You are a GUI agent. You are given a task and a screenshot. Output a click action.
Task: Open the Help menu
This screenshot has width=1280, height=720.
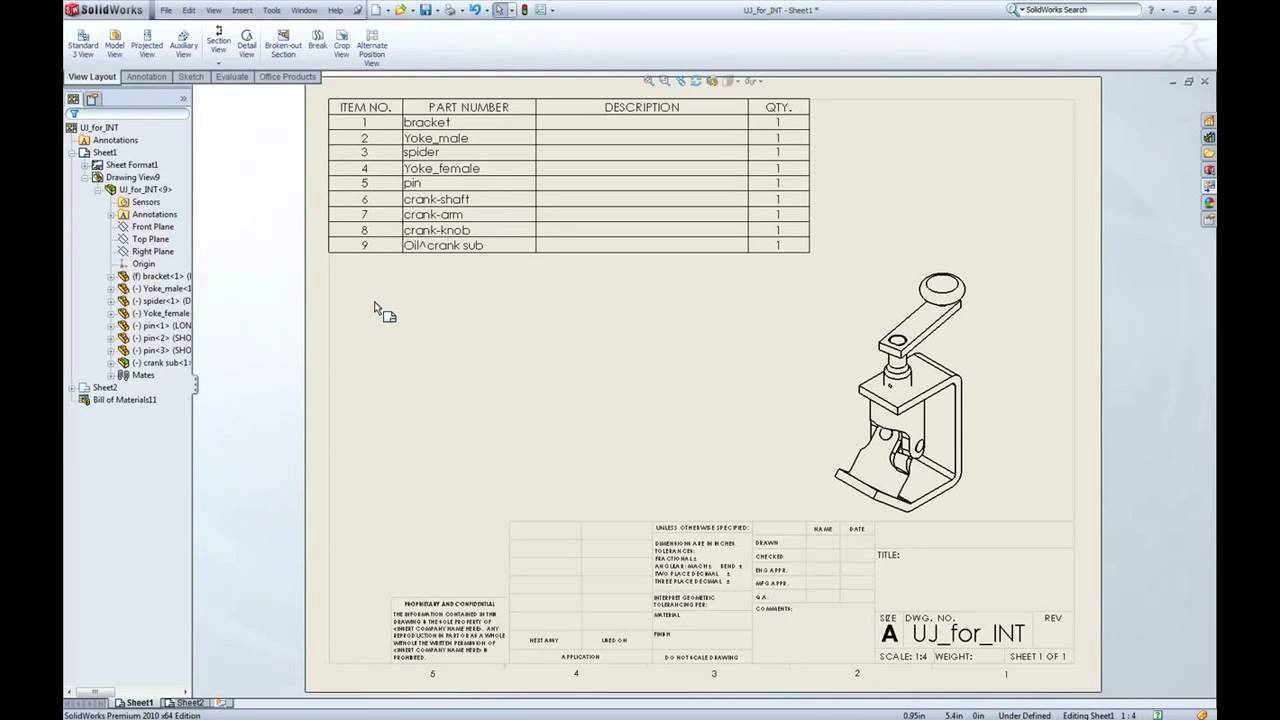point(336,10)
